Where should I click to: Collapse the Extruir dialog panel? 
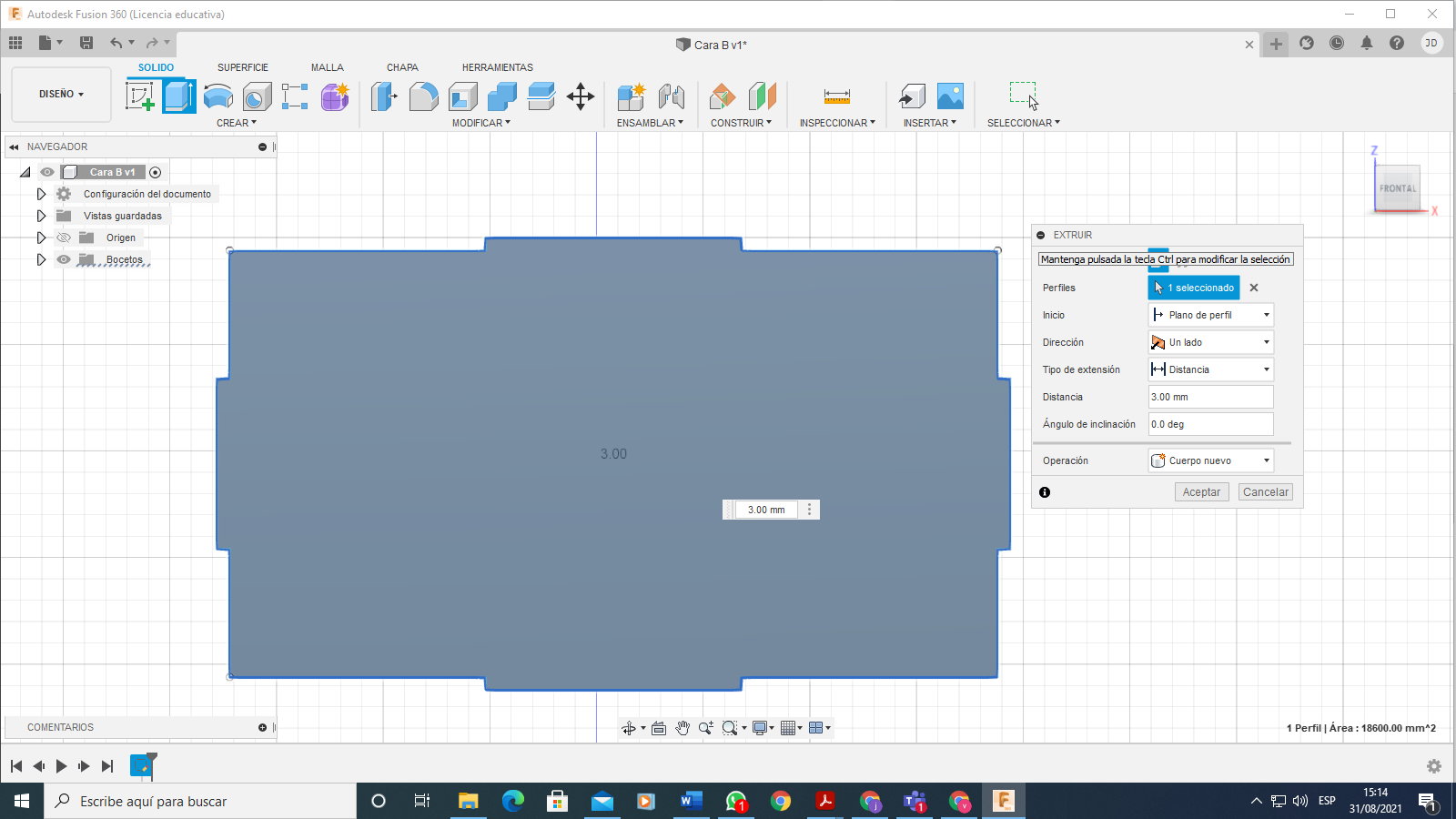pyautogui.click(x=1041, y=235)
